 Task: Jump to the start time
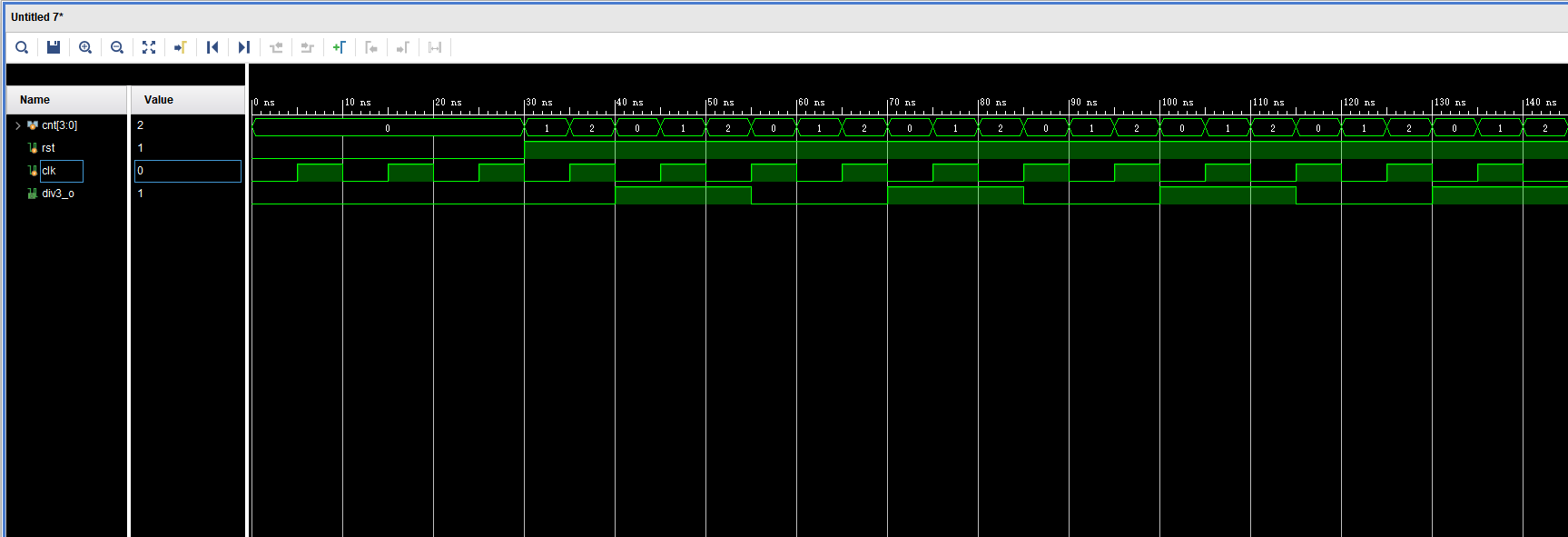(212, 47)
